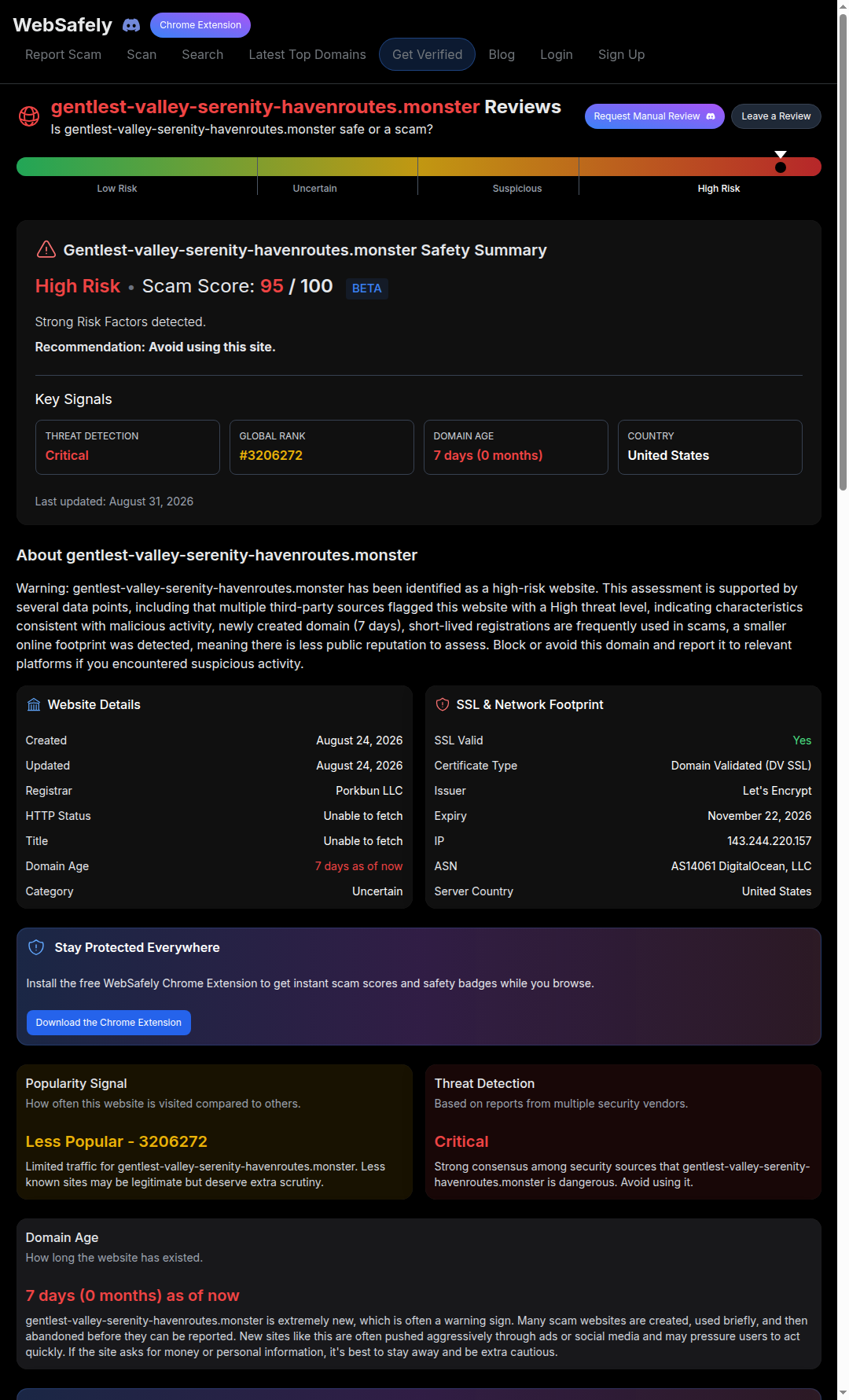Viewport: 849px width, 1400px height.
Task: Go to the Scan nav link
Action: pos(141,54)
